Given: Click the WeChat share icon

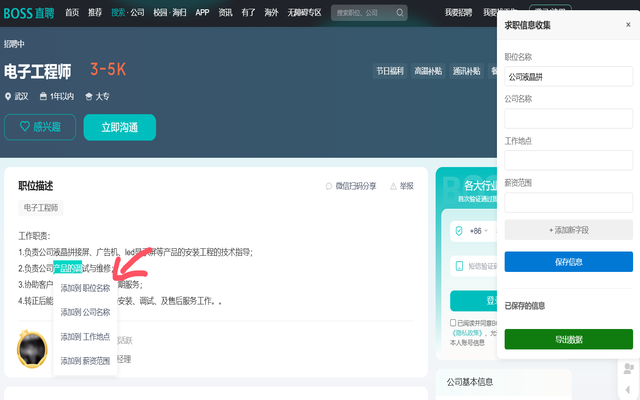Looking at the screenshot, I should 329,186.
